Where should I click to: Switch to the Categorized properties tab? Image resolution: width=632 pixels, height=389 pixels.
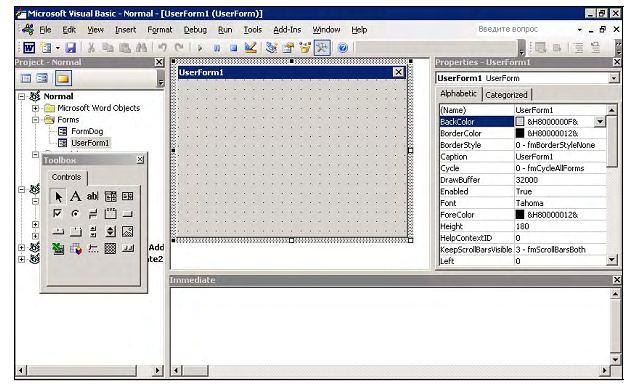pos(506,95)
